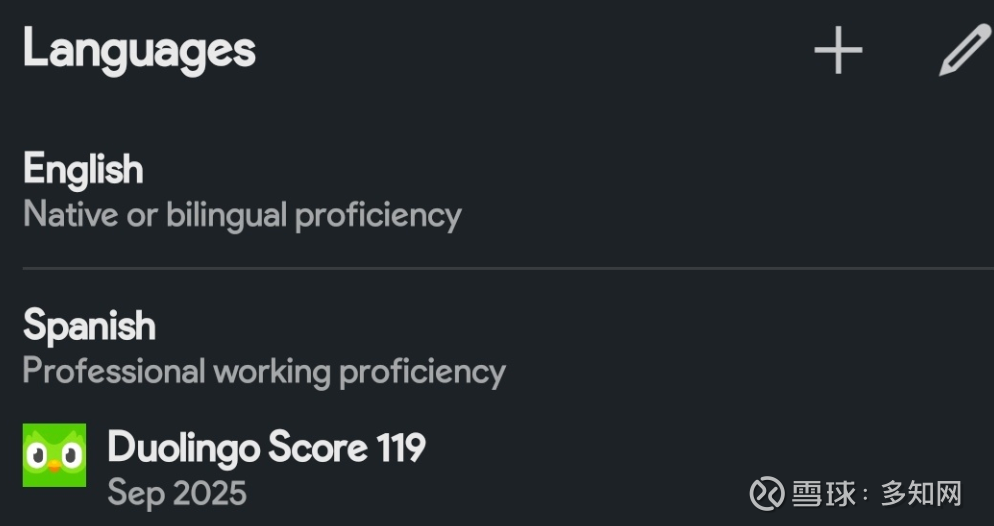994x526 pixels.
Task: Click Professional working proficiency text
Action: [x=264, y=371]
